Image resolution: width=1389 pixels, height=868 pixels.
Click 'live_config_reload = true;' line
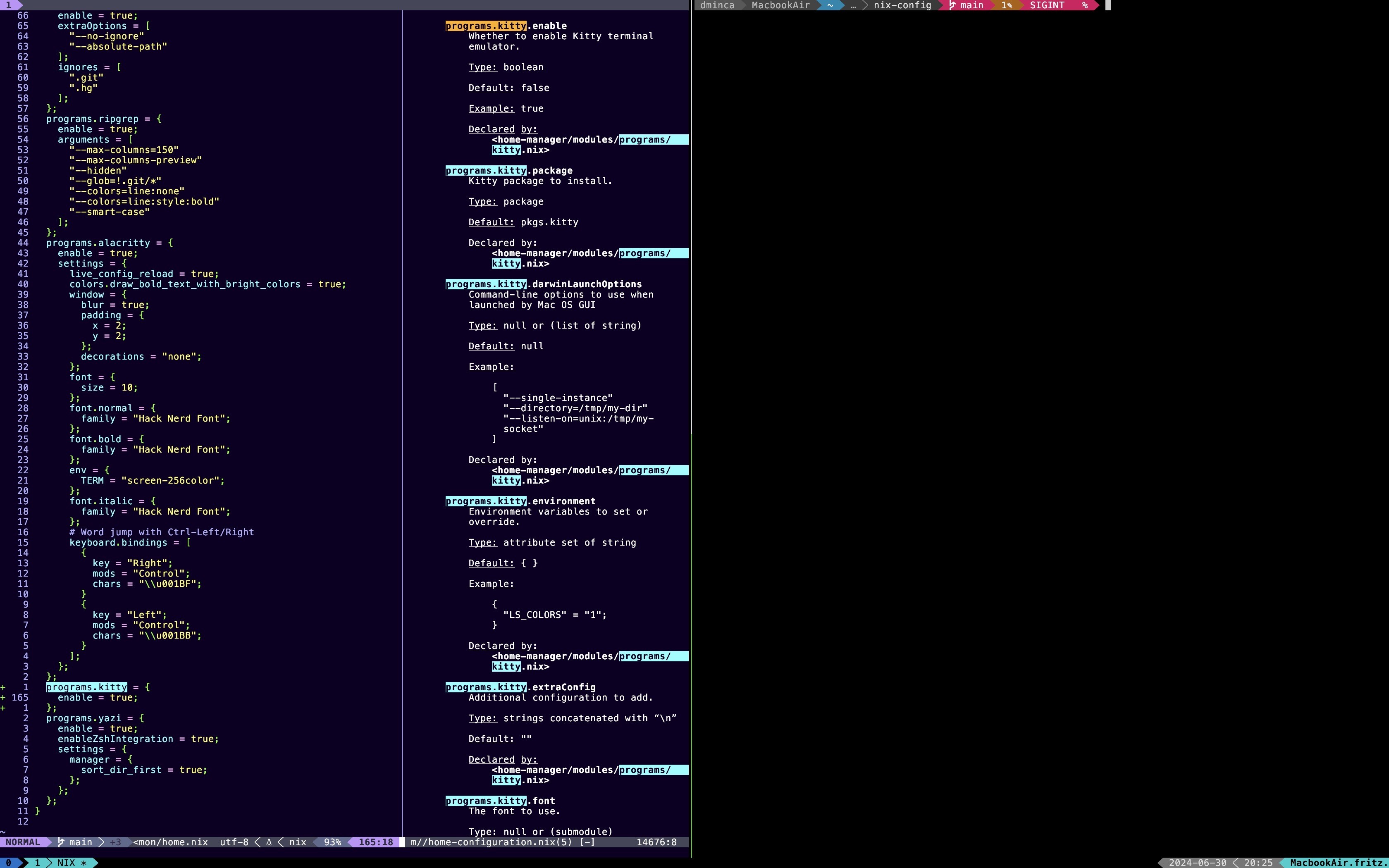coord(144,274)
